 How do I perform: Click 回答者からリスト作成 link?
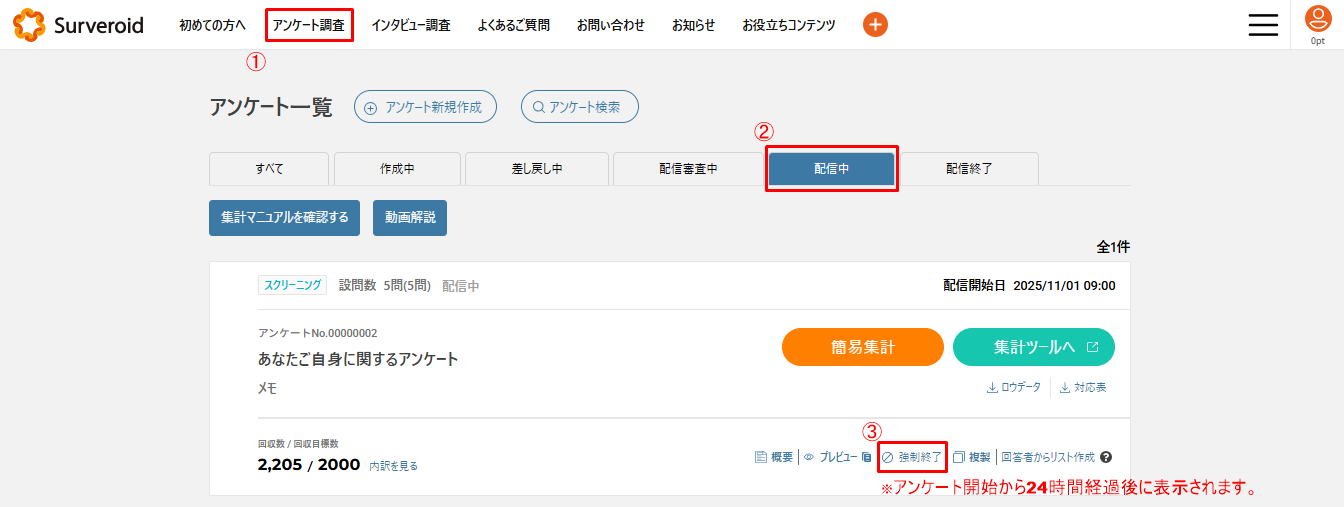point(1047,457)
